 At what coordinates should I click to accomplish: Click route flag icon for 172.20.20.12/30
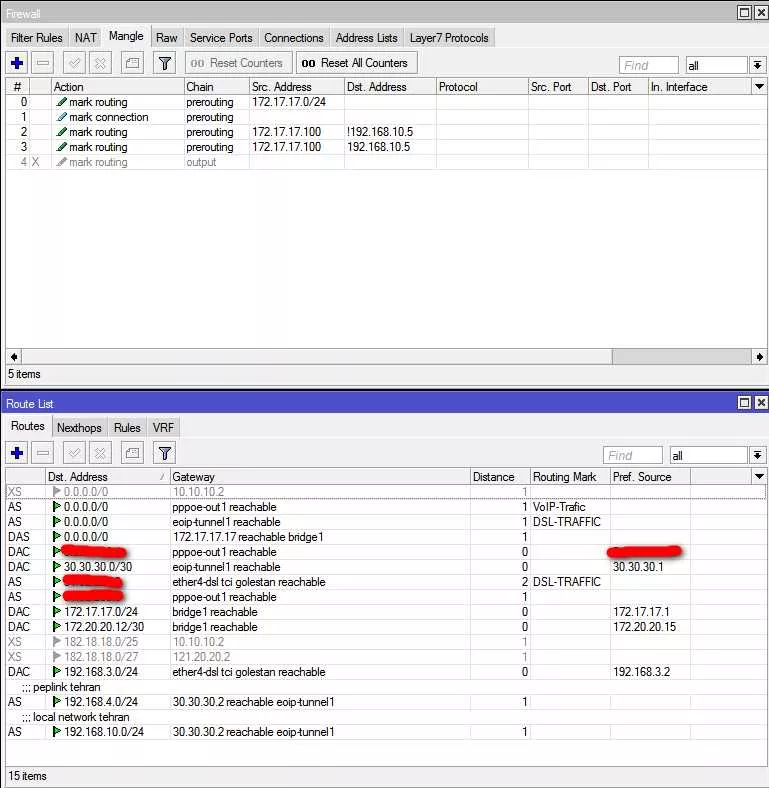click(x=57, y=627)
